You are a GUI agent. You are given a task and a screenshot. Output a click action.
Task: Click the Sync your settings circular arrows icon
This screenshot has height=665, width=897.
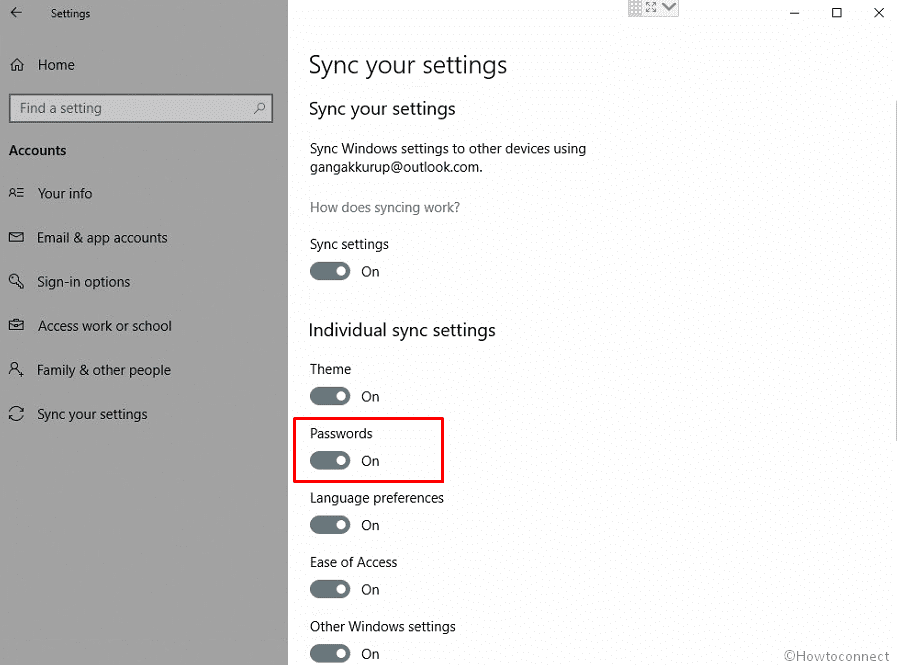click(16, 413)
